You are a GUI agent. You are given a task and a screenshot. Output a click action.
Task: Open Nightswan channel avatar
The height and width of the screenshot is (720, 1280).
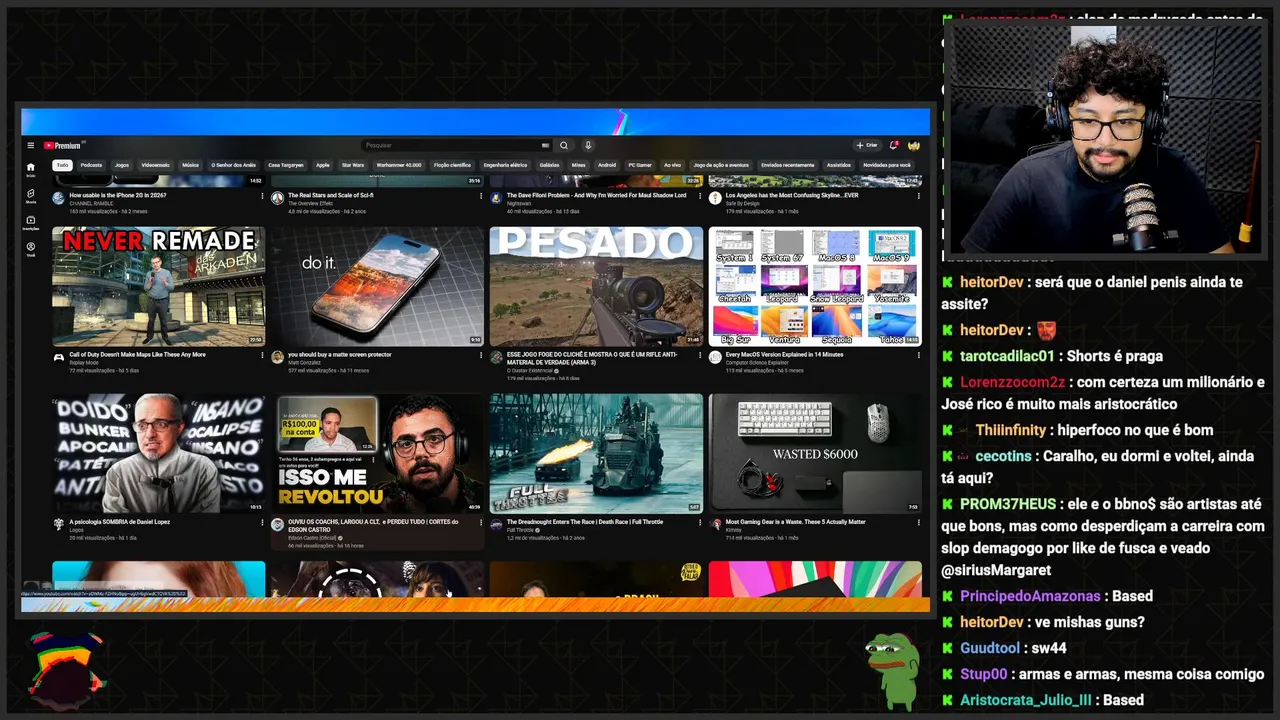496,198
